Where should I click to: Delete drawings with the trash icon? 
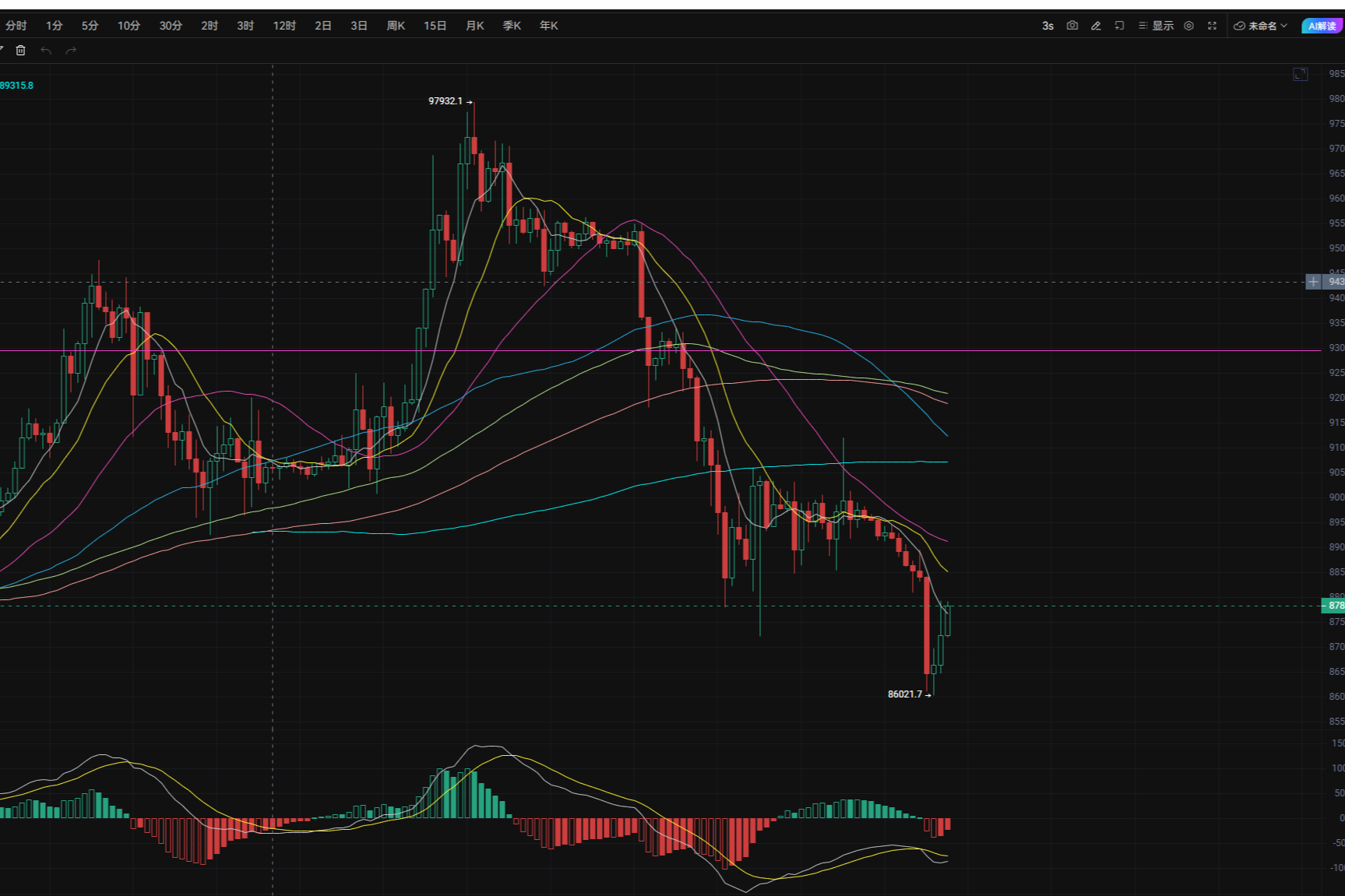[x=21, y=51]
